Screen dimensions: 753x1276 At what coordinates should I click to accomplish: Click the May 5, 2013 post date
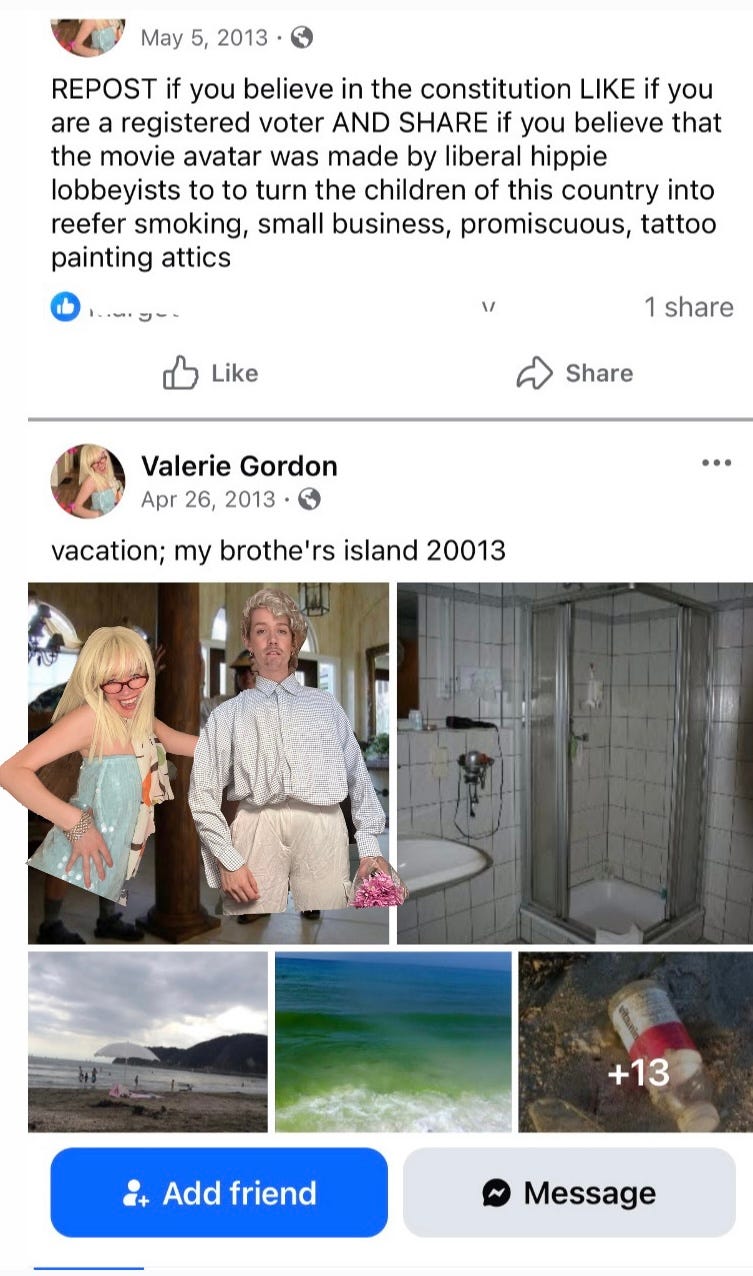(x=204, y=38)
